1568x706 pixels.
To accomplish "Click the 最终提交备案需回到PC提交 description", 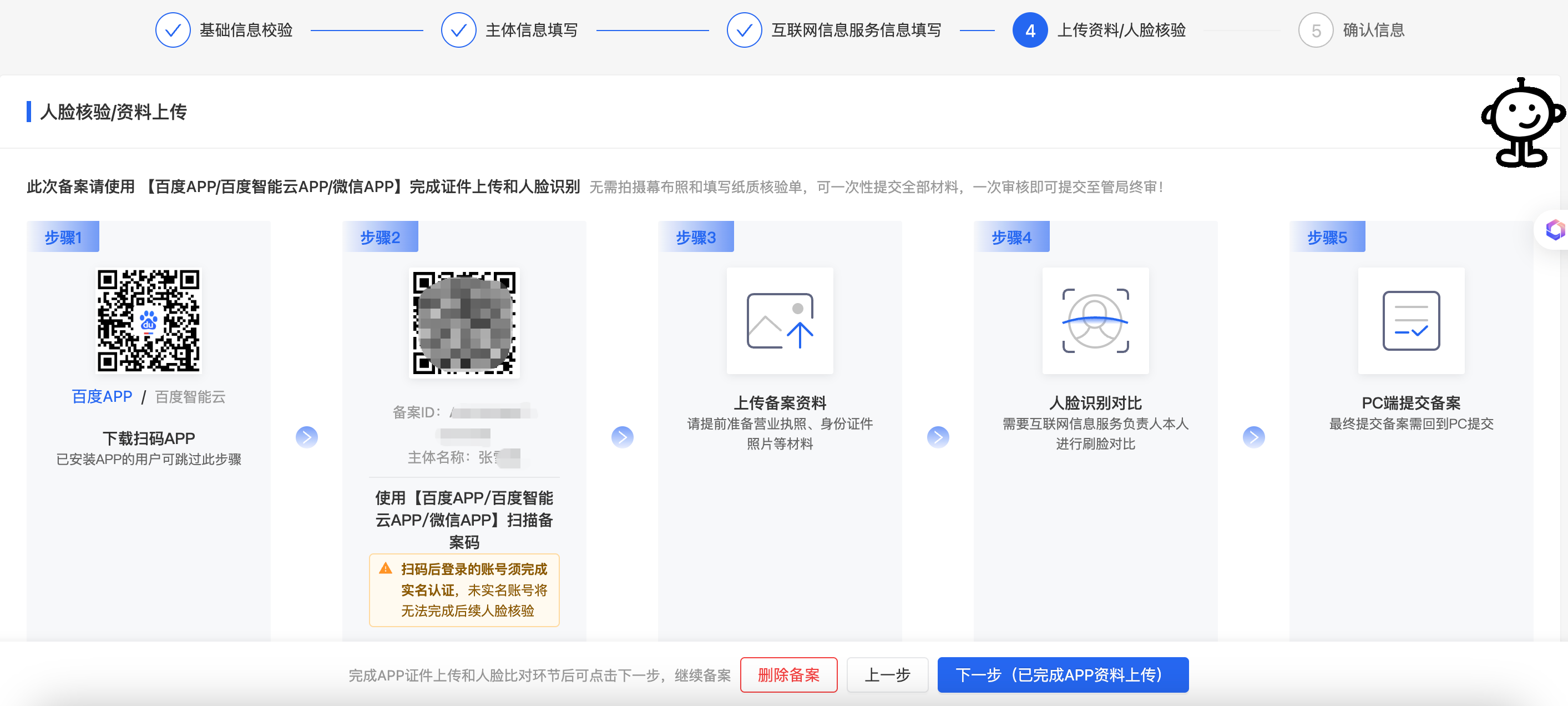I will coord(1411,423).
